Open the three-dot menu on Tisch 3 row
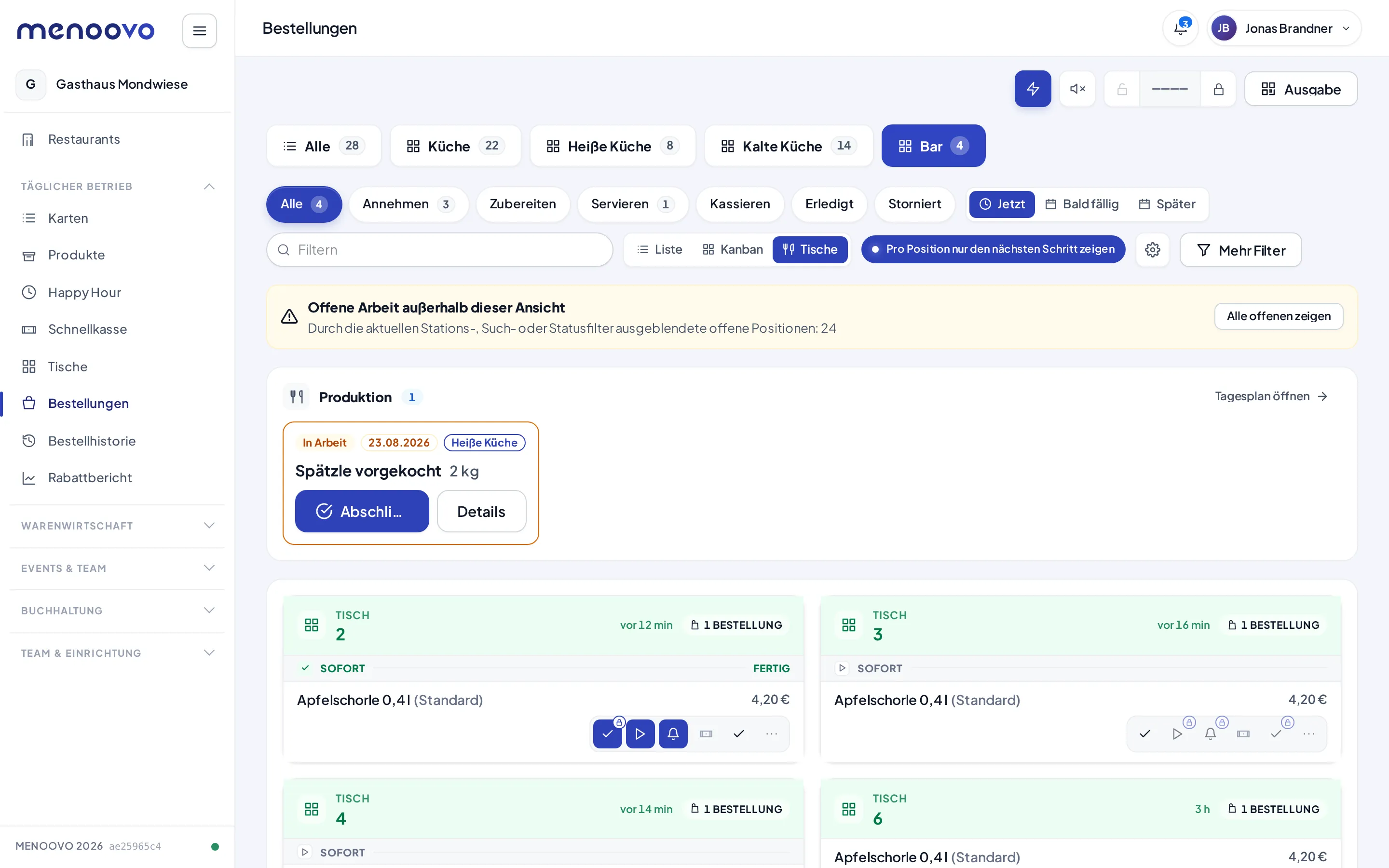This screenshot has height=868, width=1389. pyautogui.click(x=1308, y=733)
